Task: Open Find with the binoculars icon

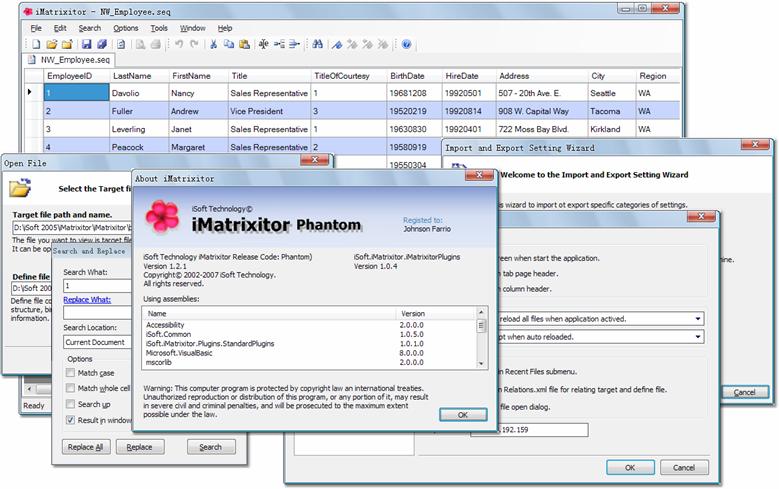Action: [317, 44]
